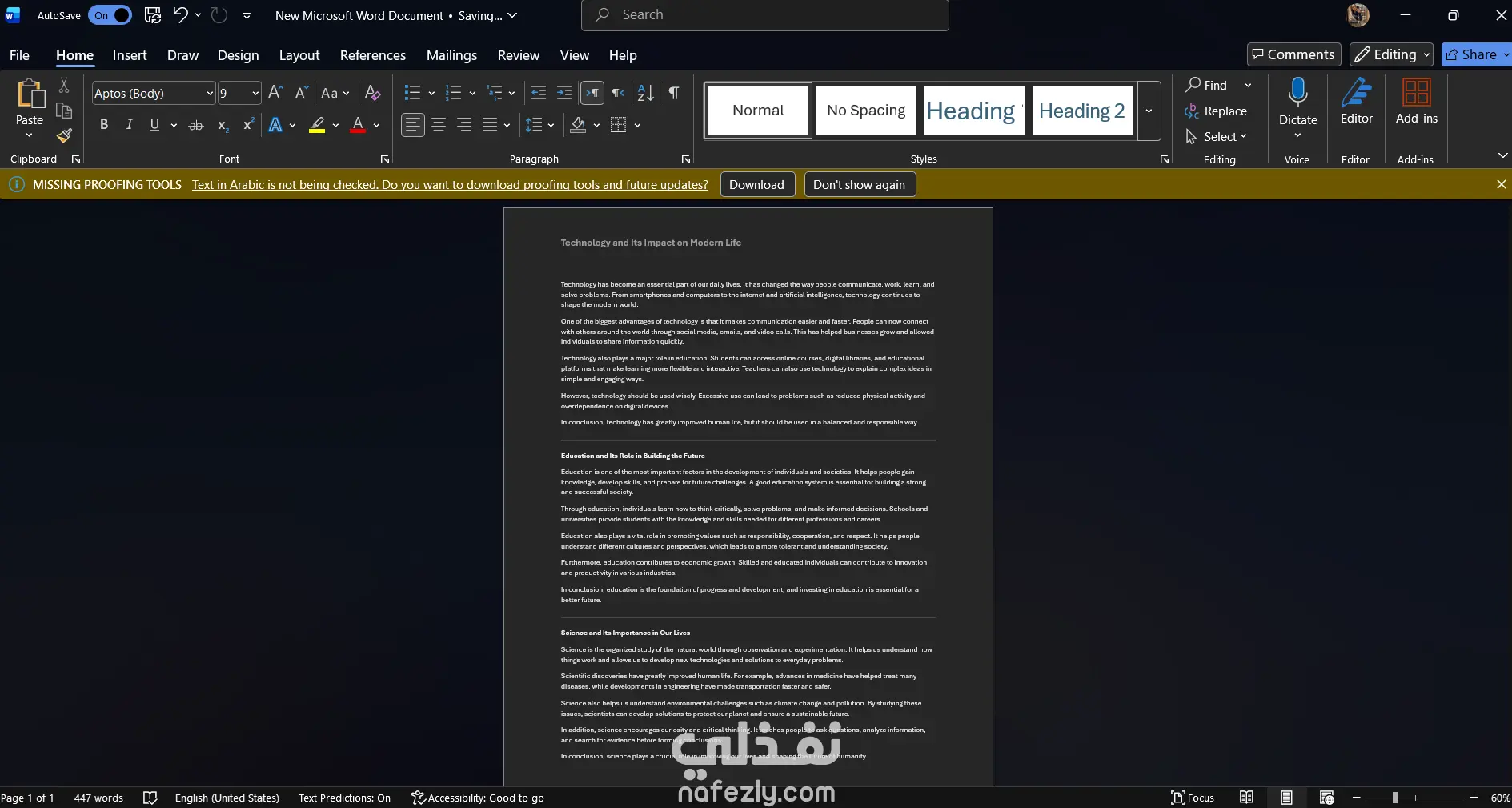The width and height of the screenshot is (1512, 808).
Task: Open spelling check book icon in status bar
Action: pos(150,798)
